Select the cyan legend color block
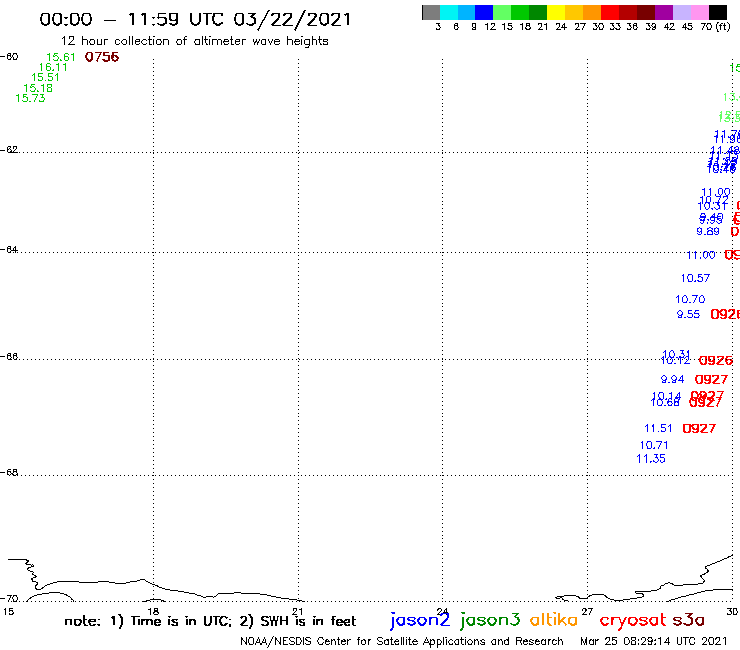The height and width of the screenshot is (650, 740). click(x=449, y=12)
